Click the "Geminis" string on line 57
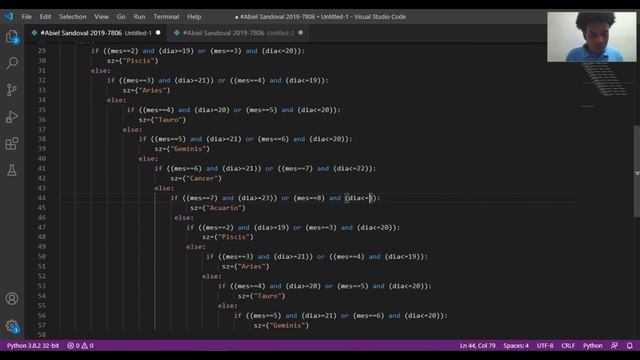Viewport: 640px width, 360px height. click(287, 325)
